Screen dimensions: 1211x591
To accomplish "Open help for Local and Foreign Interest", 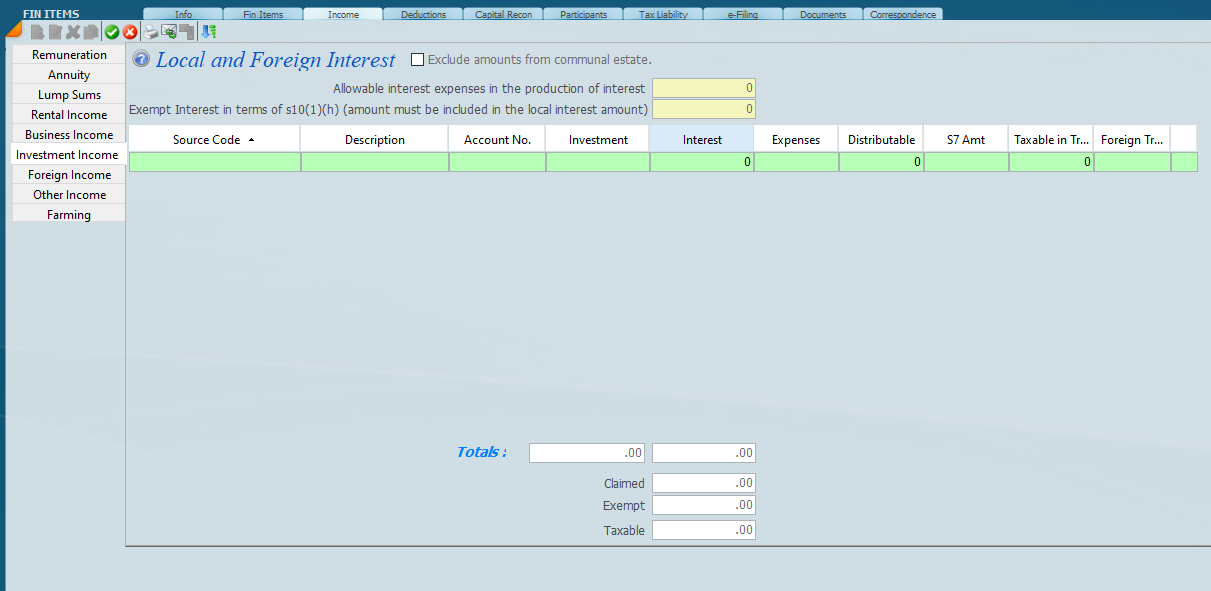I will [x=141, y=59].
